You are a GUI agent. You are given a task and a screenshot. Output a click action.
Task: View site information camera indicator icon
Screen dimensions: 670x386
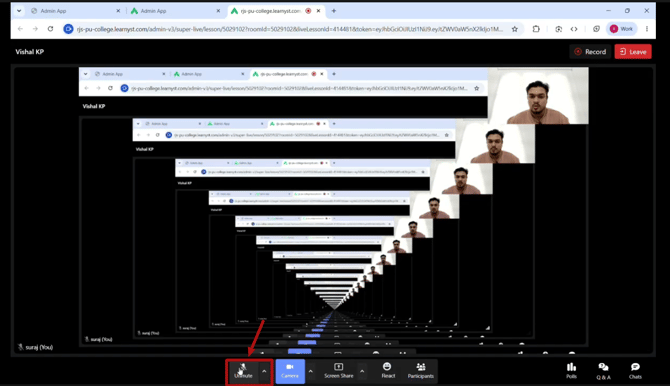(68, 29)
